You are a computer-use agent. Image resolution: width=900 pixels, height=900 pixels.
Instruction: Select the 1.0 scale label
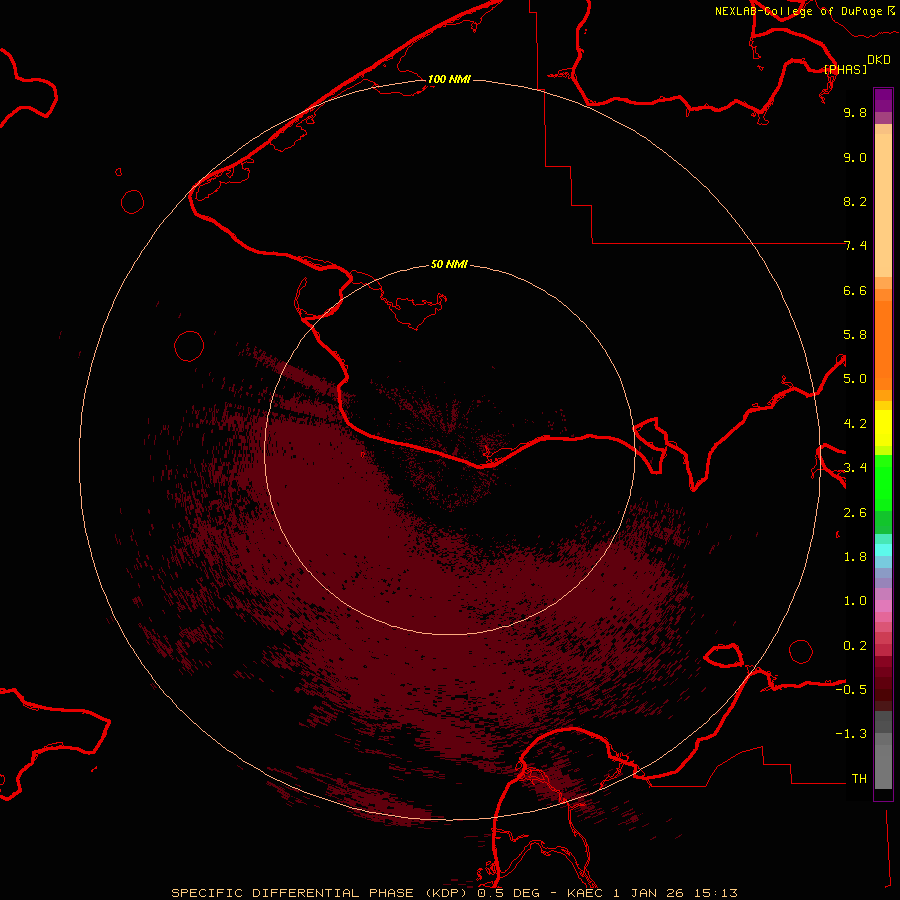(855, 601)
